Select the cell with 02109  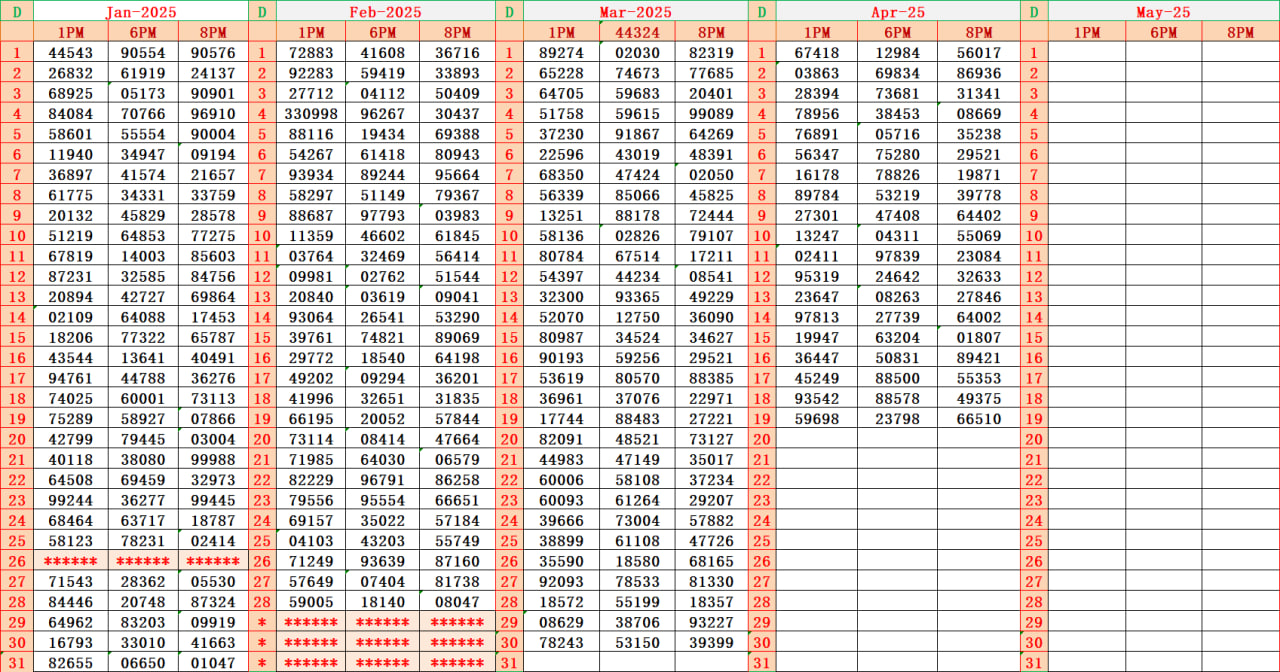70,317
